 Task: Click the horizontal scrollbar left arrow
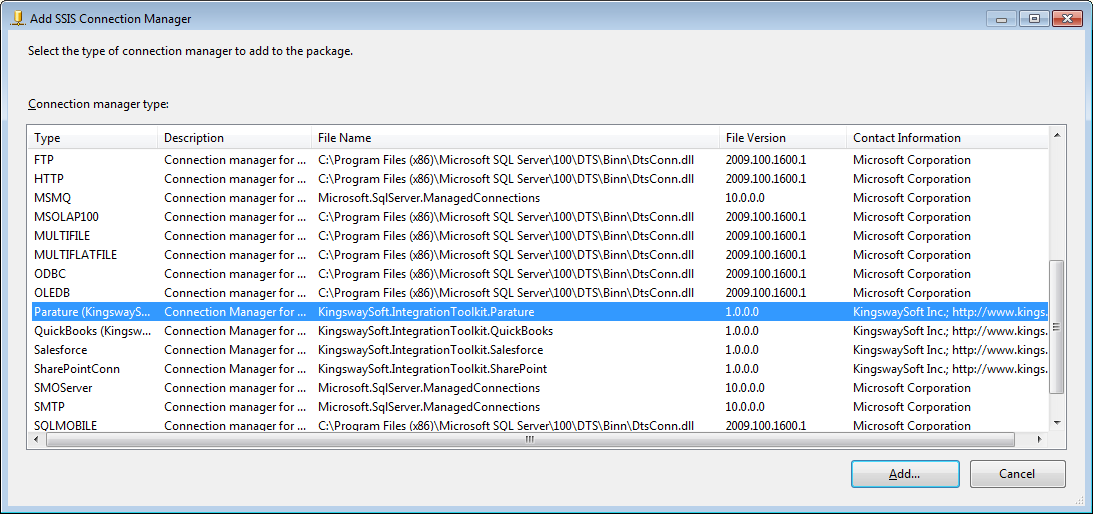(36, 439)
